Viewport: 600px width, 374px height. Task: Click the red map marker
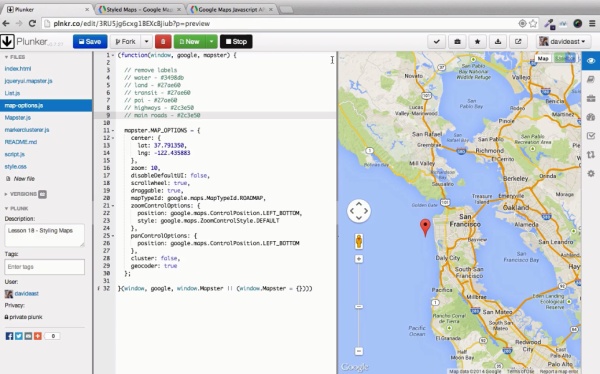[x=425, y=228]
